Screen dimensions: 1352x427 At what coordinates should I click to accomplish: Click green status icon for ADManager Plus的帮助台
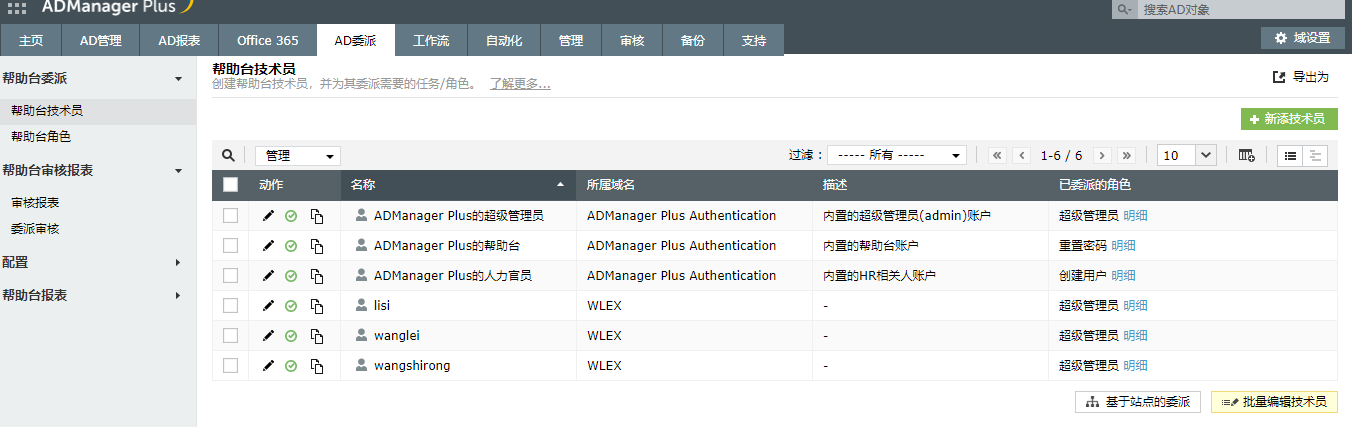point(291,246)
